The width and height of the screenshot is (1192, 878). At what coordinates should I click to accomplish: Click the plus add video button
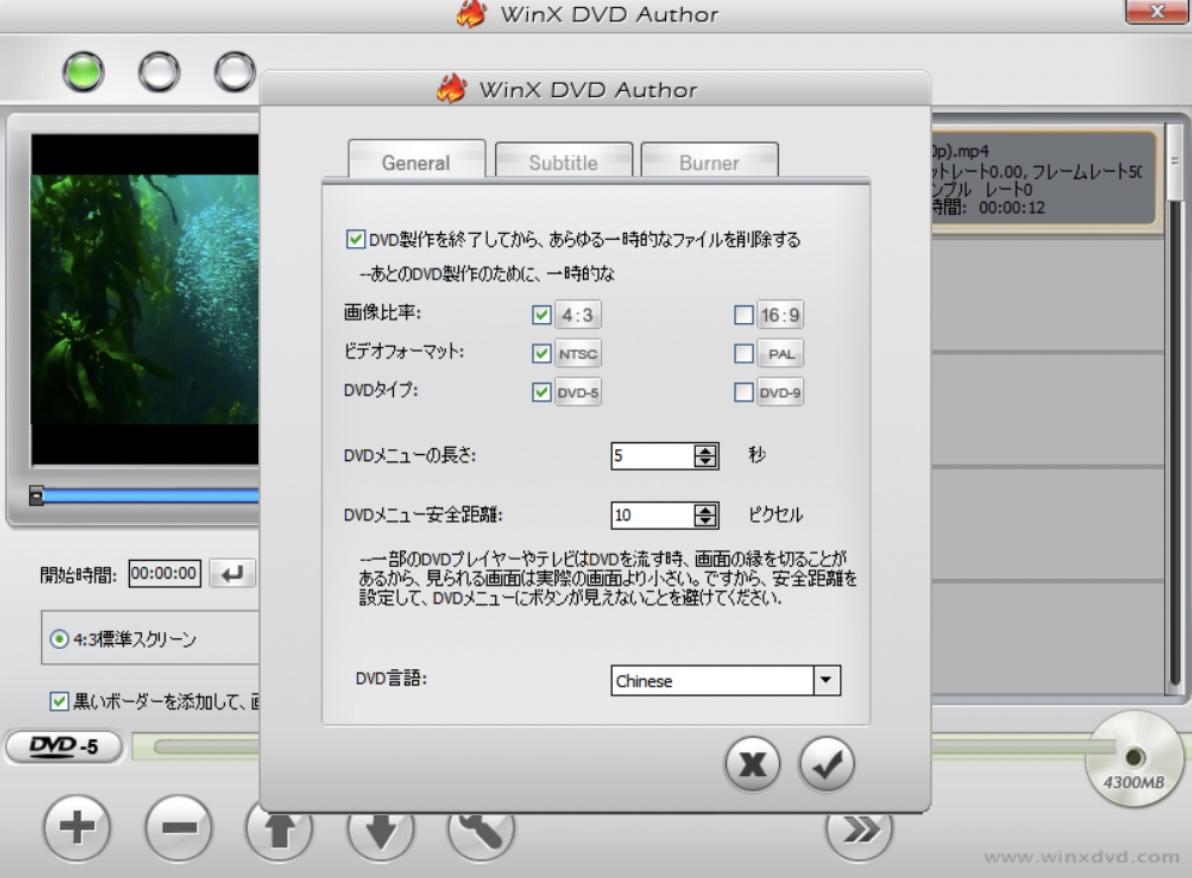pos(77,827)
